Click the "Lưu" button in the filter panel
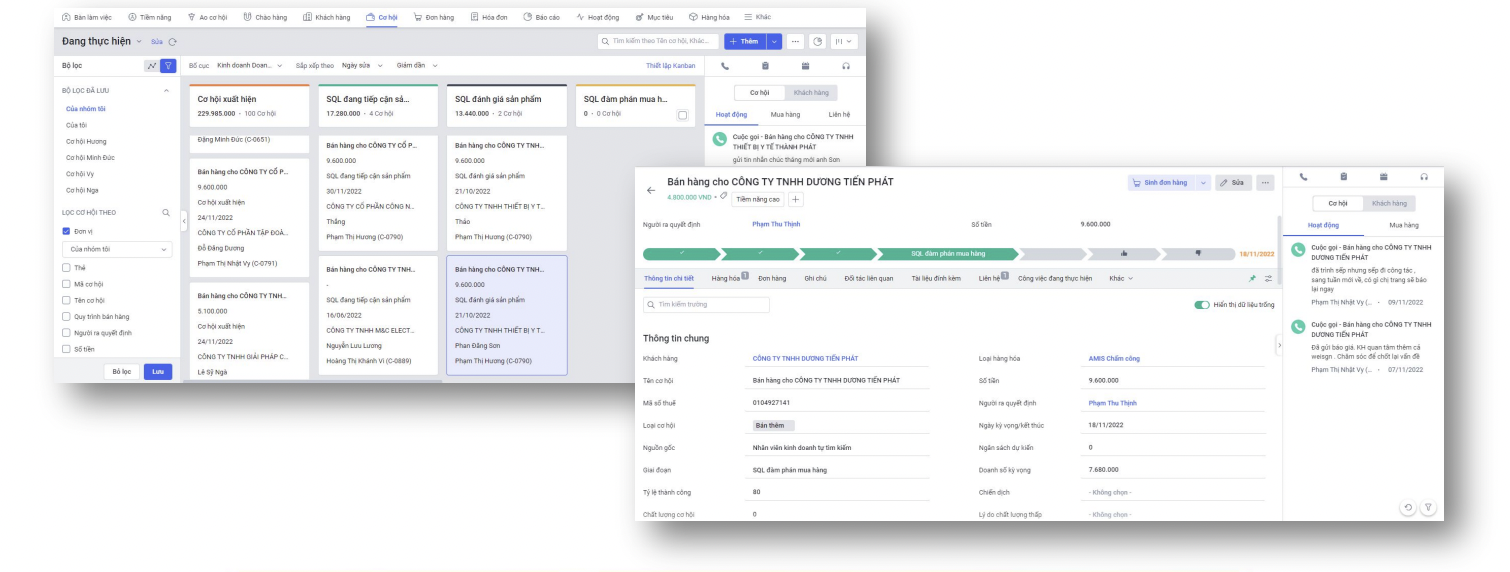Viewport: 1510px width, 572px height. (x=158, y=371)
